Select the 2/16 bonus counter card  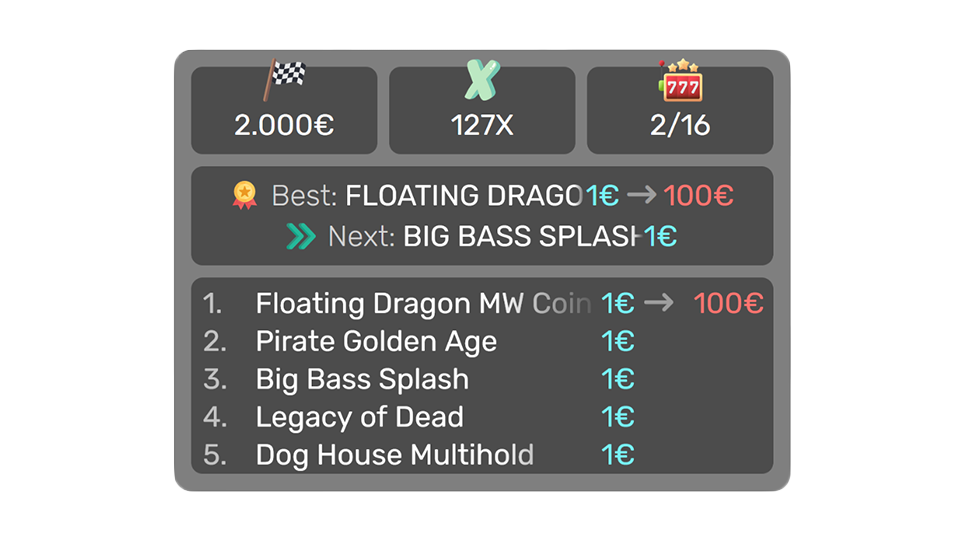[x=680, y=111]
